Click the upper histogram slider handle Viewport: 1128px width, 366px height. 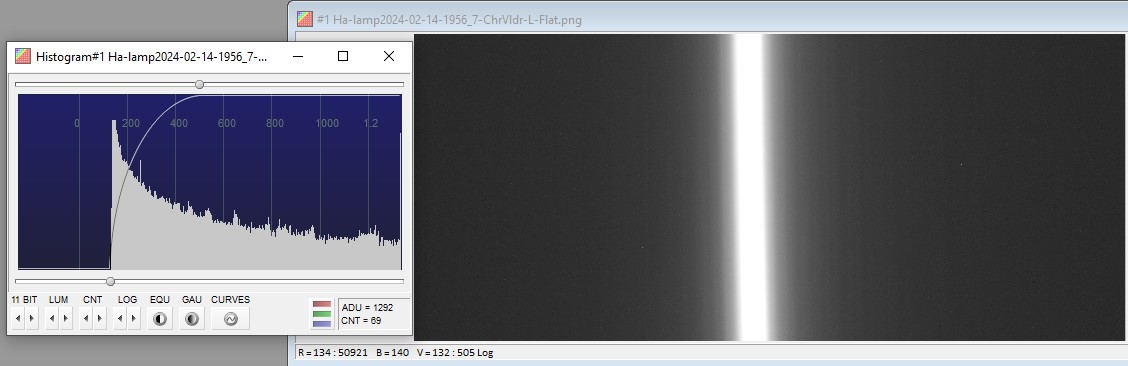[199, 84]
